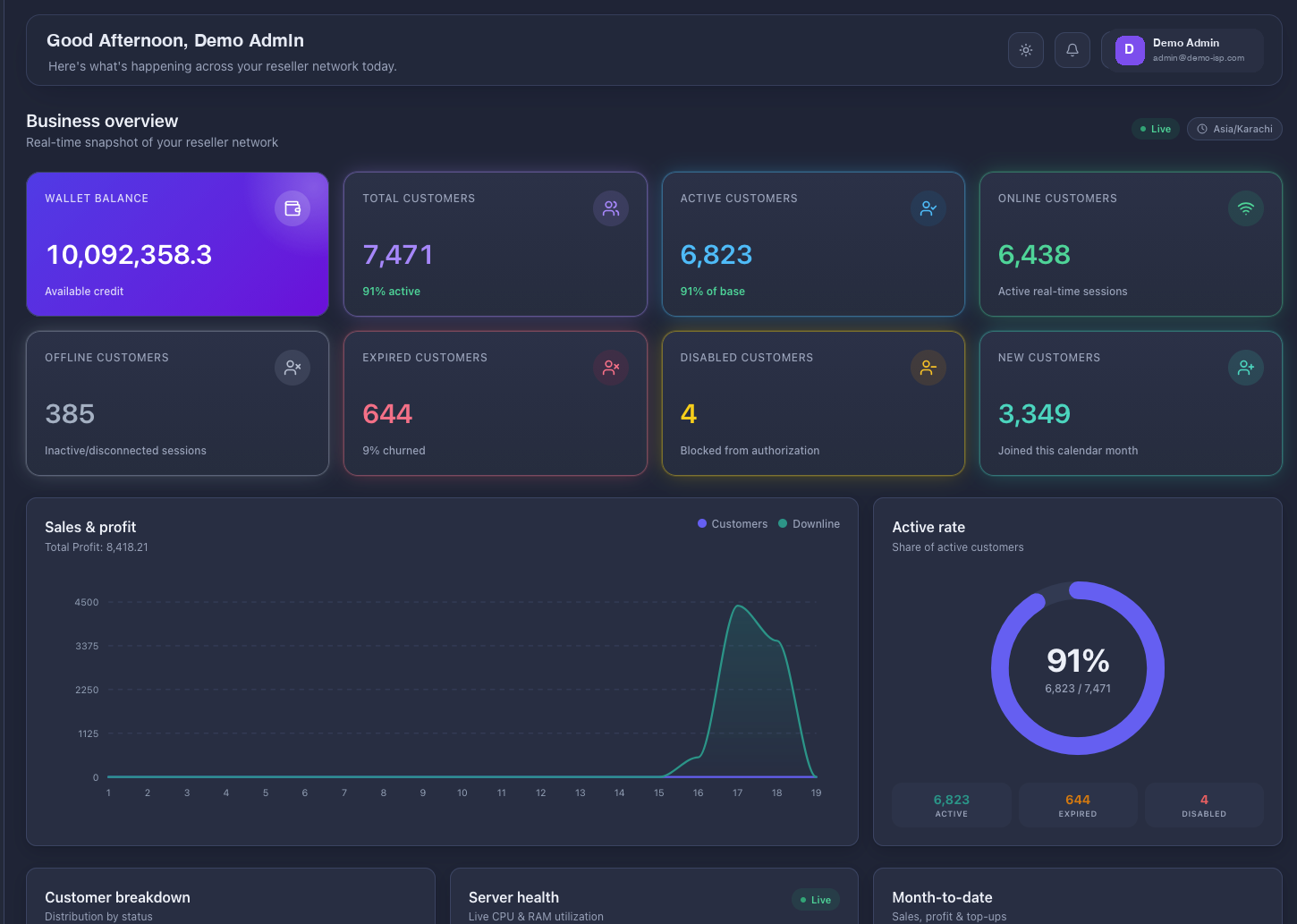Viewport: 1297px width, 924px height.
Task: Click the Online Customers wifi icon
Action: [x=1246, y=208]
